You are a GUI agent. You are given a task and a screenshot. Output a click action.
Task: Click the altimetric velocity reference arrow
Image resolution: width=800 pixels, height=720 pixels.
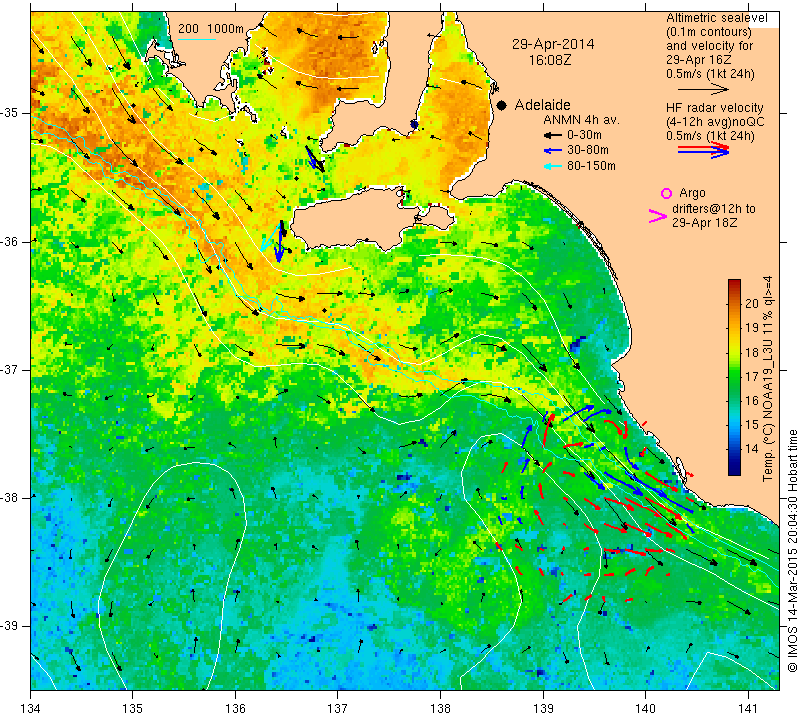[x=703, y=90]
